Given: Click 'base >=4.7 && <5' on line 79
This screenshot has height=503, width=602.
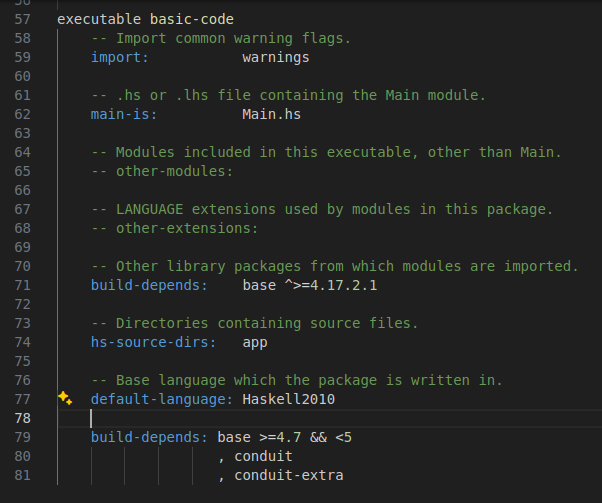Looking at the screenshot, I should [x=285, y=437].
